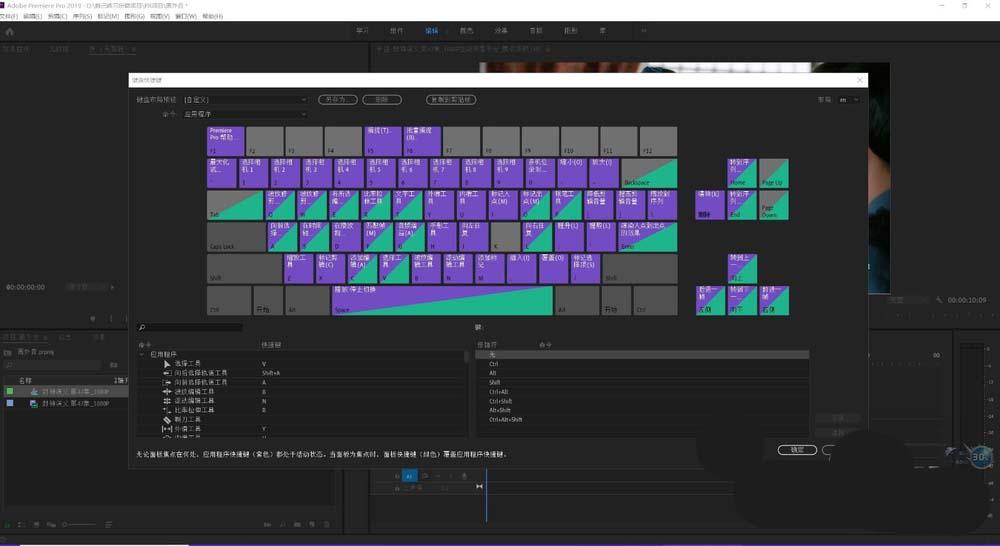Click the Home icon at top left
The width and height of the screenshot is (1000, 546).
10,31
